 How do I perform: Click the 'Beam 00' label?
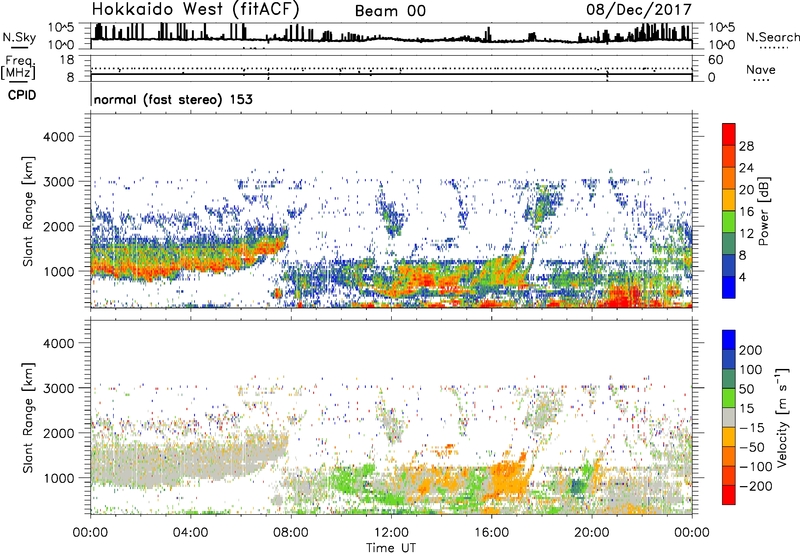pyautogui.click(x=390, y=11)
